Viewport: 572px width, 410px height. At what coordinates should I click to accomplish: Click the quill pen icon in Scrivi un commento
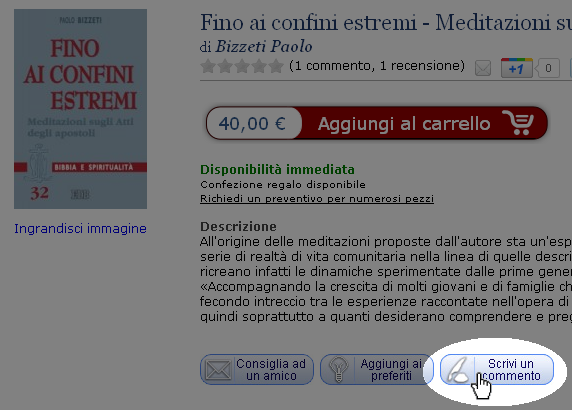click(458, 370)
